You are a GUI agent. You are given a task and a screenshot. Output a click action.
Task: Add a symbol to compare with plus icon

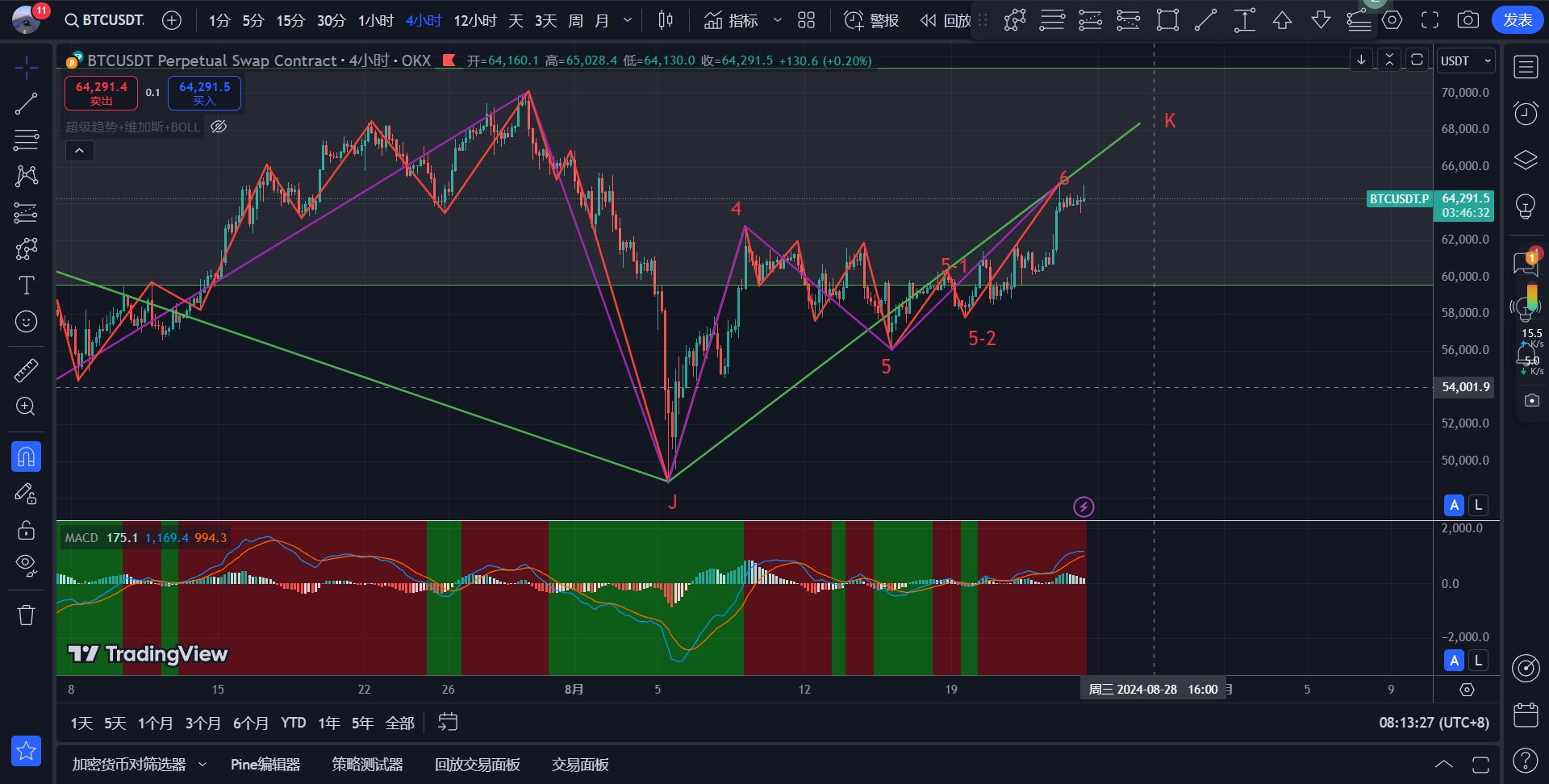[172, 20]
